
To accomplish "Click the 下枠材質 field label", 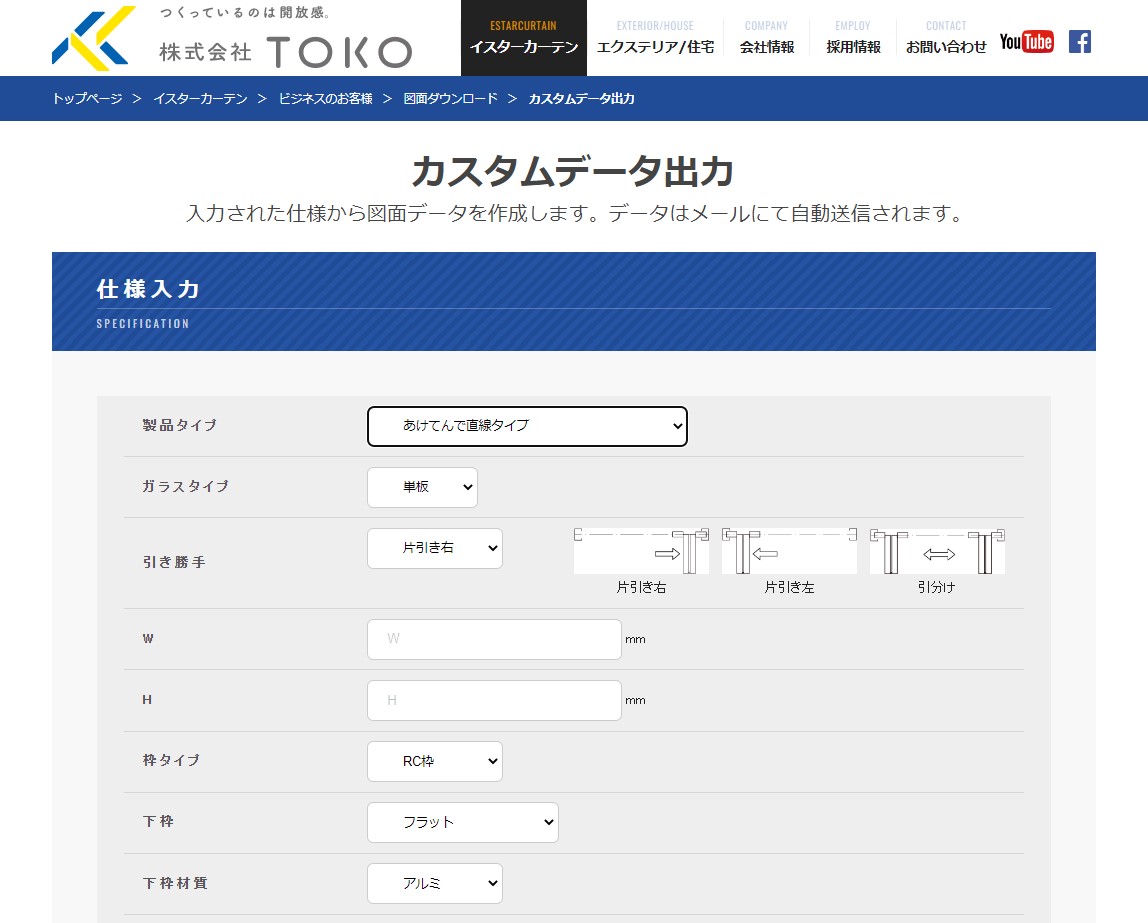I will point(175,883).
